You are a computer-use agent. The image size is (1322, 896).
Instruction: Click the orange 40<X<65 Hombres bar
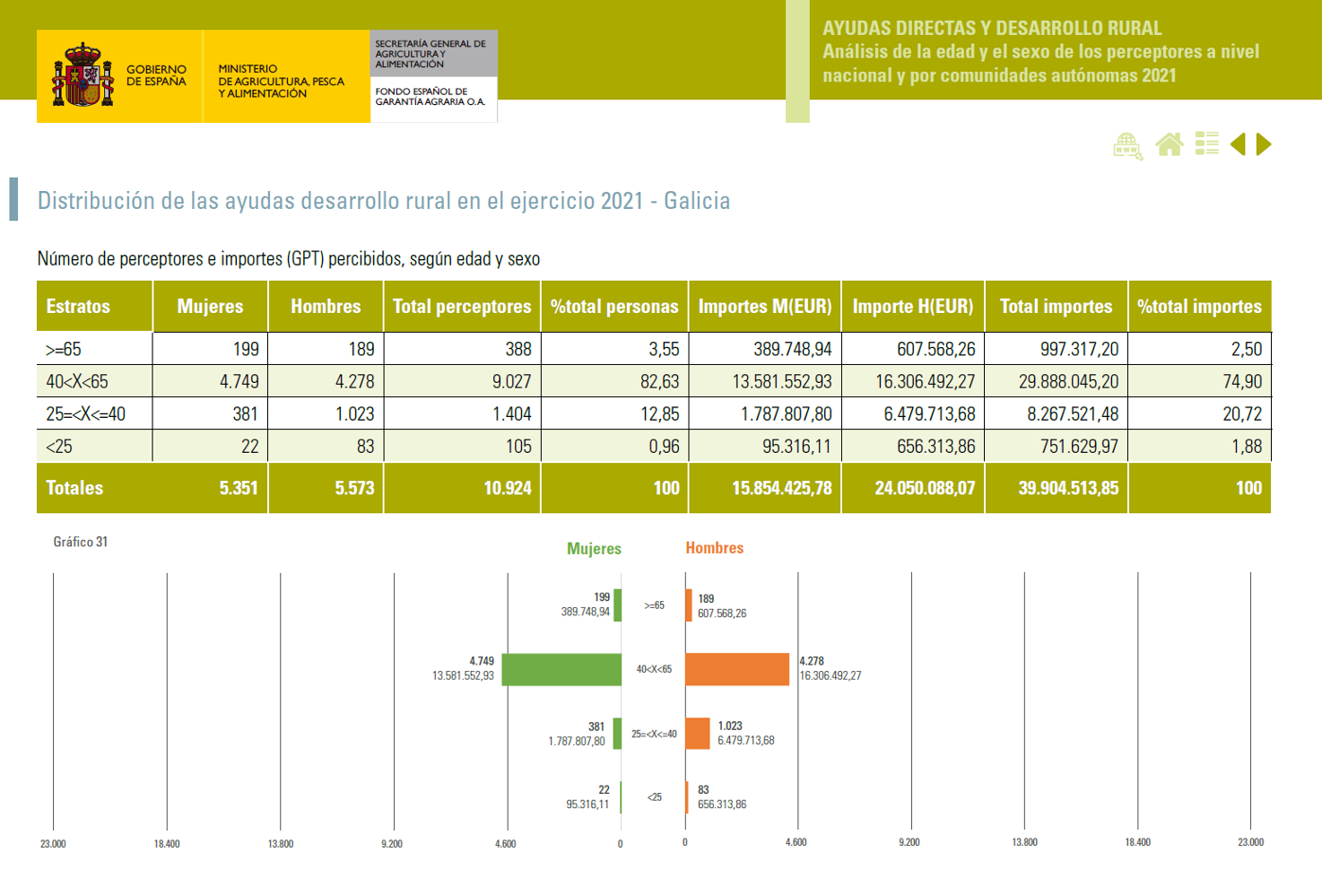[x=737, y=670]
